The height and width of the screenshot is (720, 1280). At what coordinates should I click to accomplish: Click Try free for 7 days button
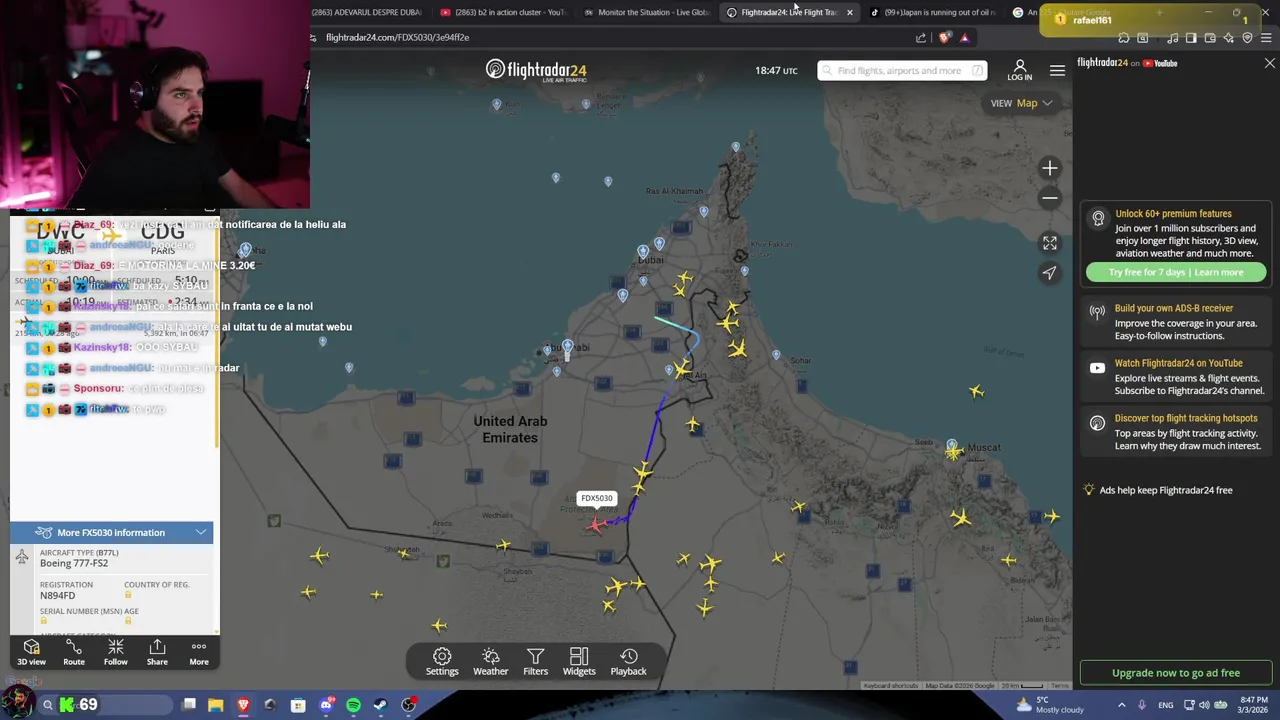pyautogui.click(x=1176, y=272)
